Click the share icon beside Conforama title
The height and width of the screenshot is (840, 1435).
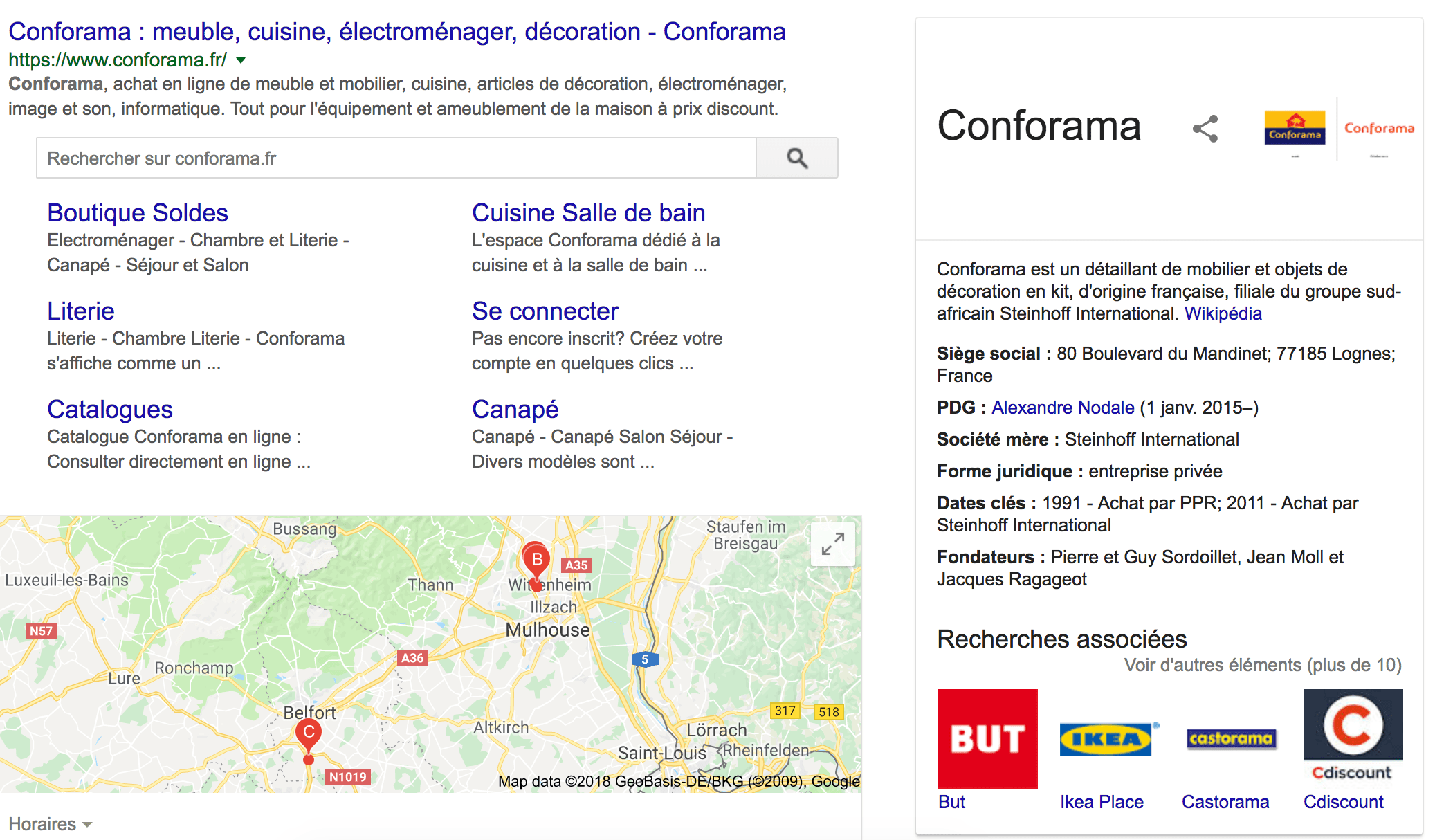pyautogui.click(x=1205, y=129)
